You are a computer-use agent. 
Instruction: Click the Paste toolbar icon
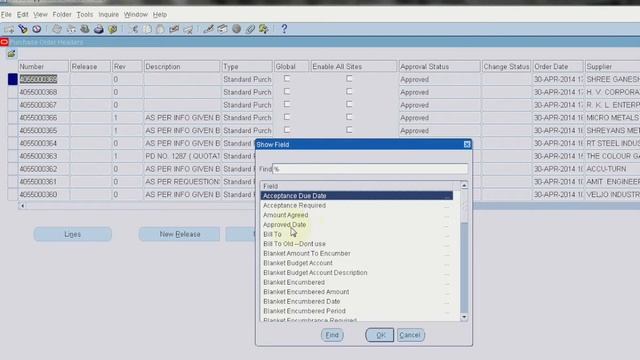(160, 29)
